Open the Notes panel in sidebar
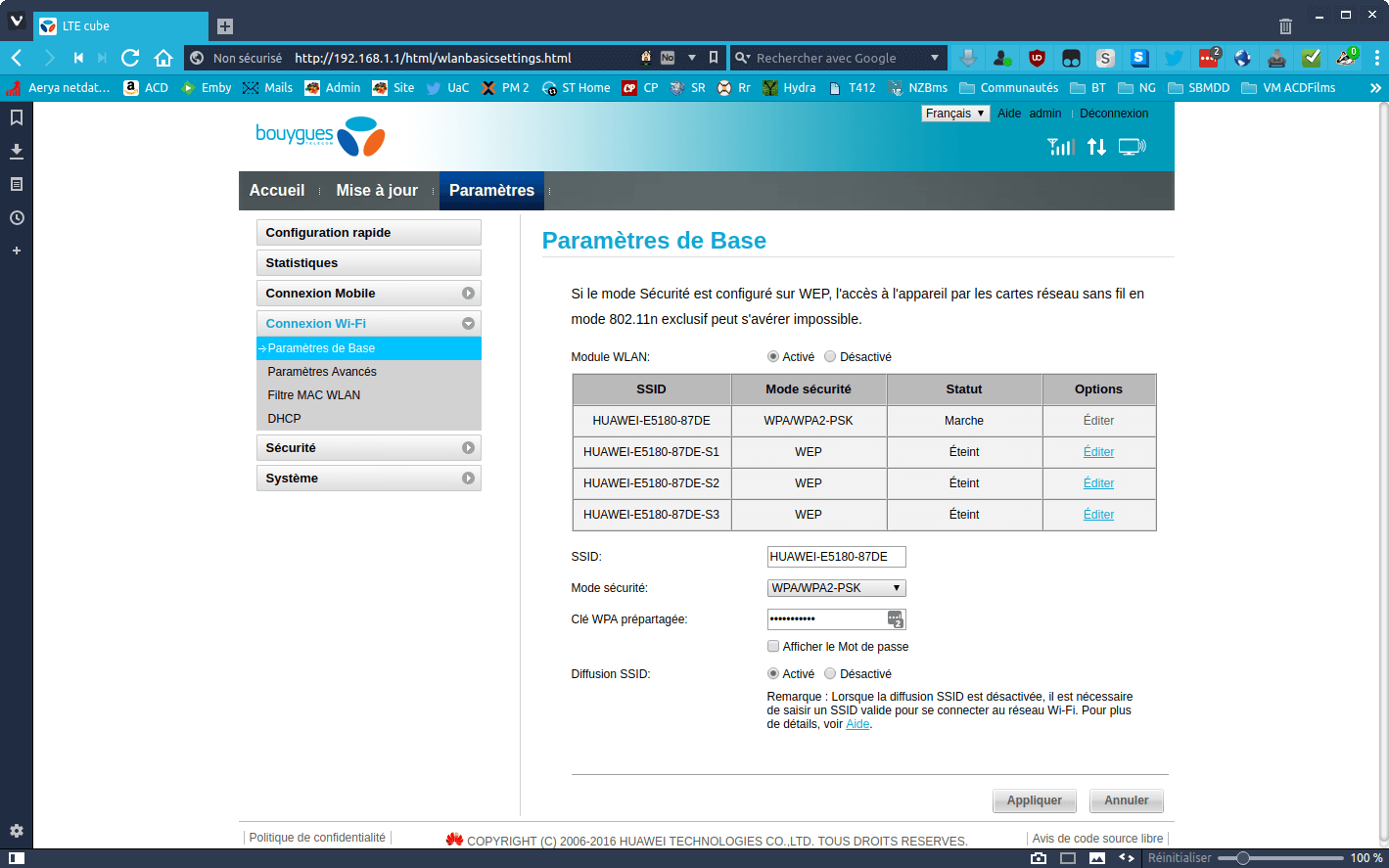This screenshot has height=868, width=1389. pyautogui.click(x=17, y=184)
